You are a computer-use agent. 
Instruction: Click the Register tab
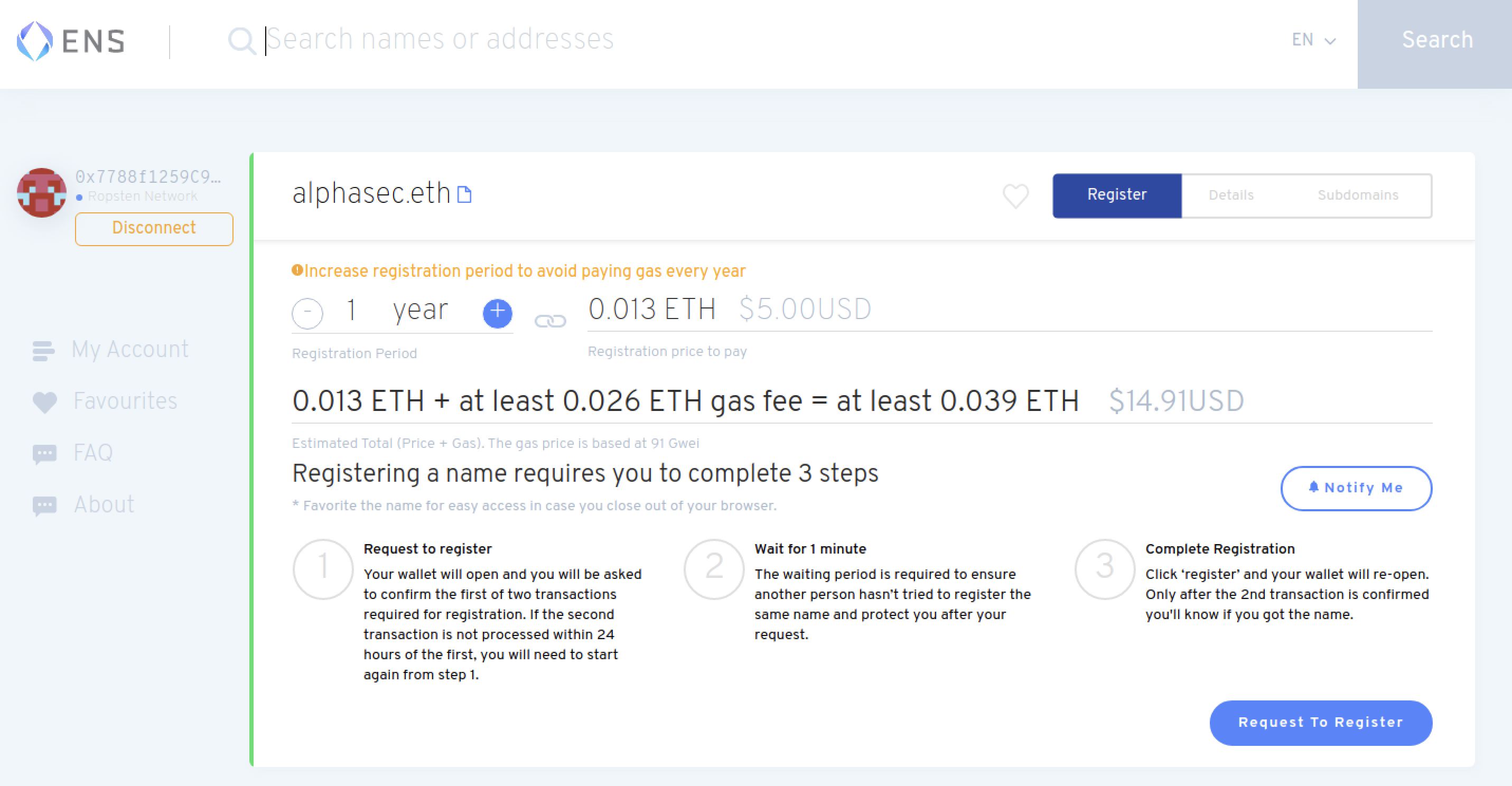point(1117,195)
